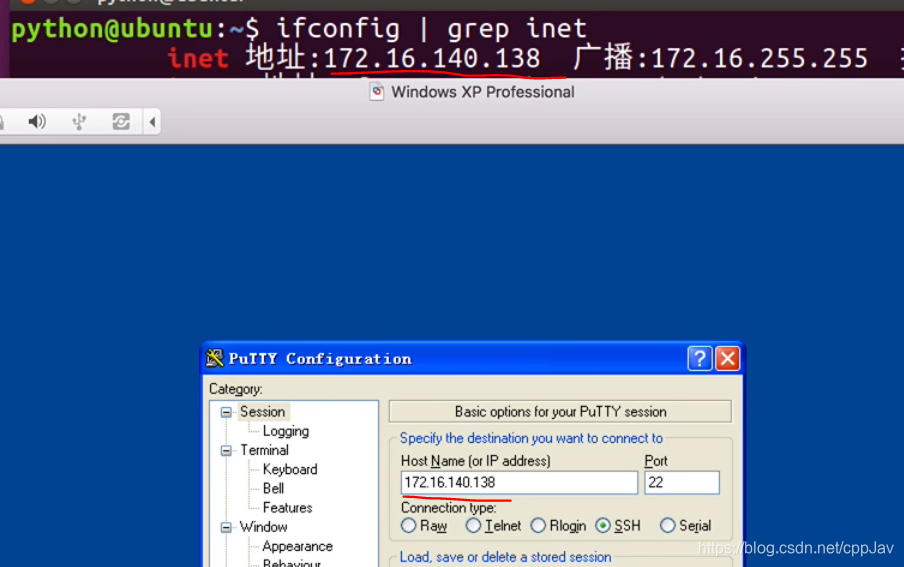
Task: Click broadcast 172.16.255.255 in terminal
Action: pyautogui.click(x=759, y=58)
